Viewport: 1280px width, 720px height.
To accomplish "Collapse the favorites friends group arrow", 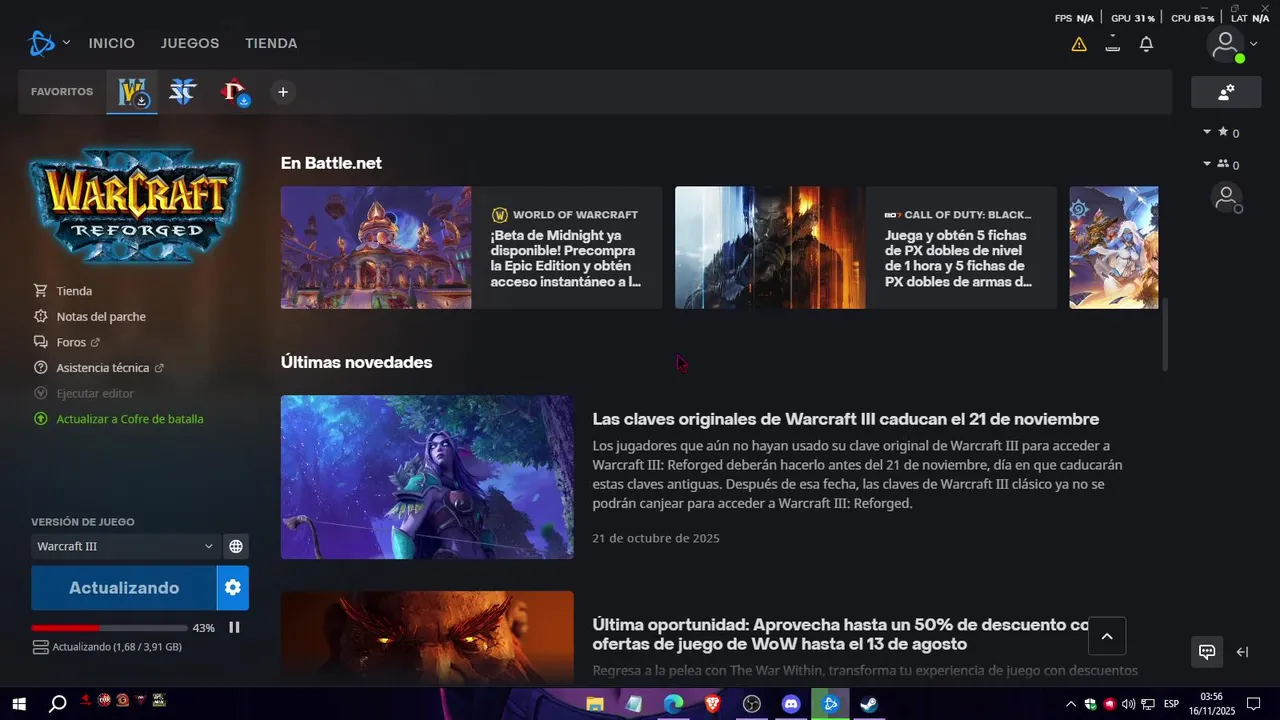I will [x=1207, y=132].
